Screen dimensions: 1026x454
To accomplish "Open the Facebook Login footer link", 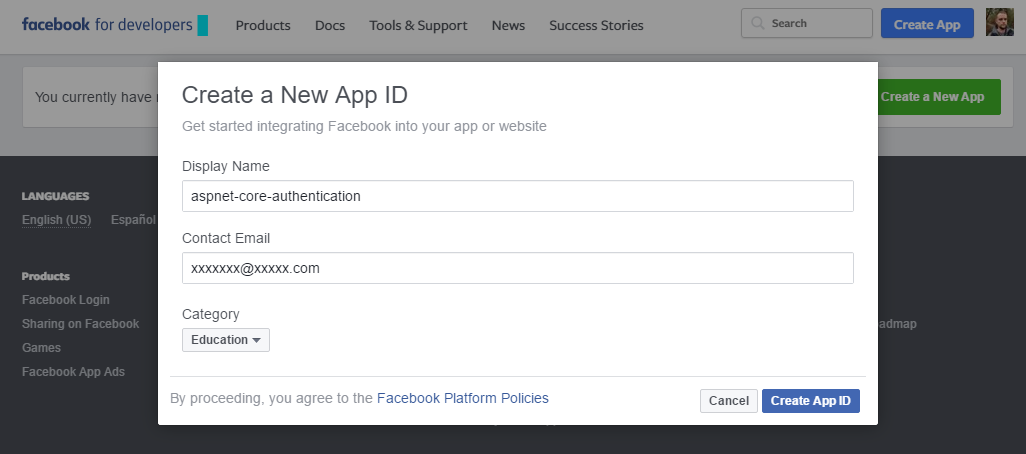I will (x=66, y=300).
